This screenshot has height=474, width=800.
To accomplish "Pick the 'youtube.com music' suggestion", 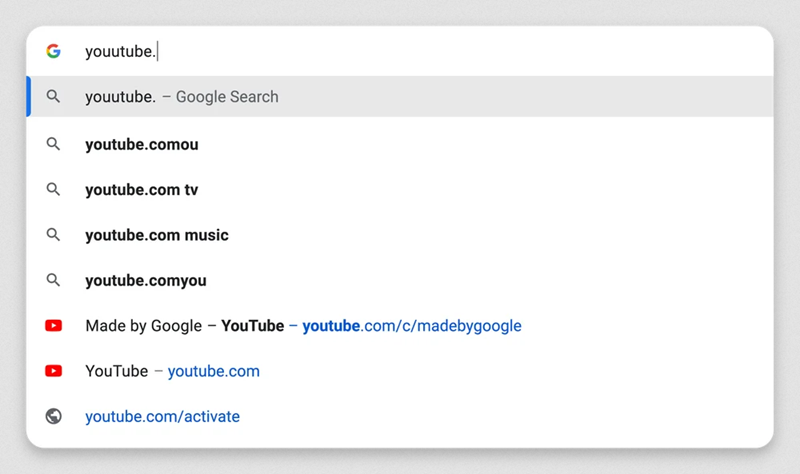I will (x=157, y=235).
